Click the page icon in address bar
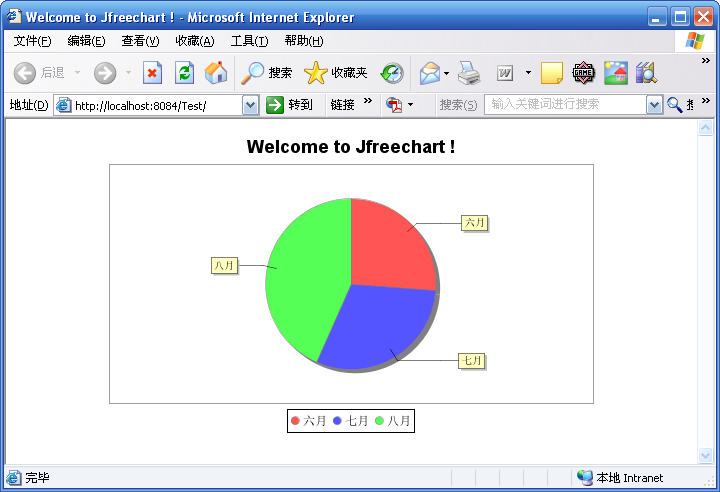 64,105
